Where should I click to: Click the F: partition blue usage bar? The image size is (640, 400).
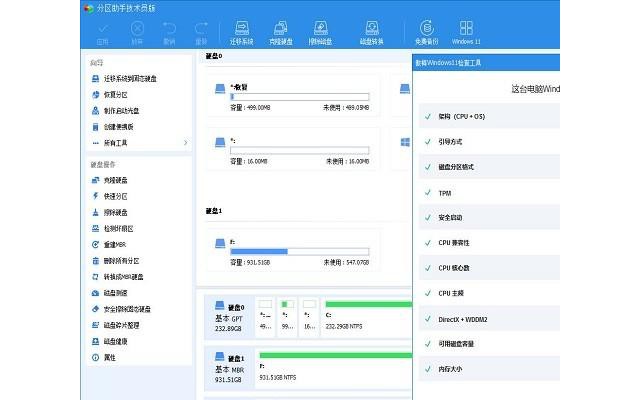tap(300, 251)
